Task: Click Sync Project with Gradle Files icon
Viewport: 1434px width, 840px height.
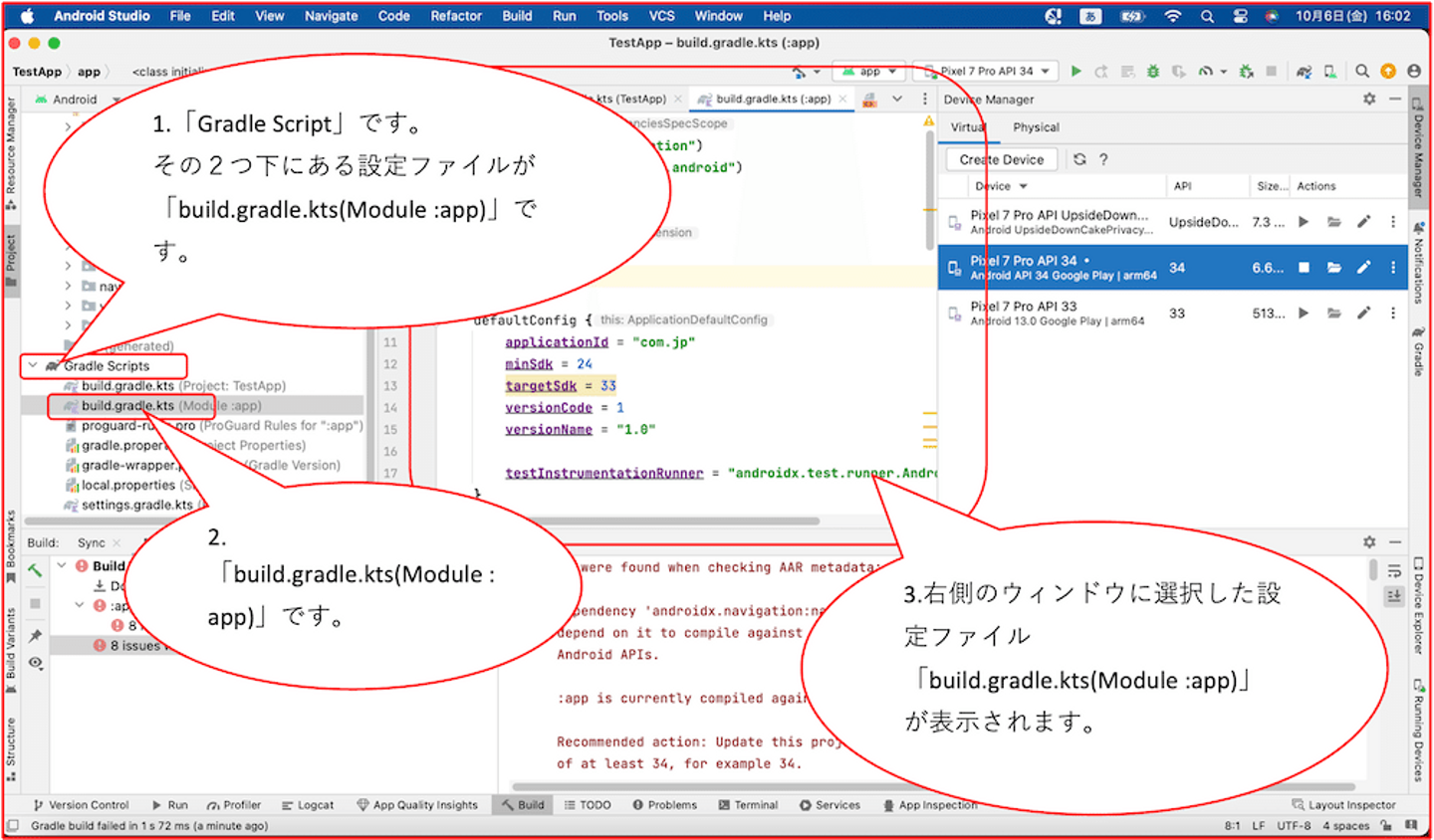Action: [x=1304, y=72]
